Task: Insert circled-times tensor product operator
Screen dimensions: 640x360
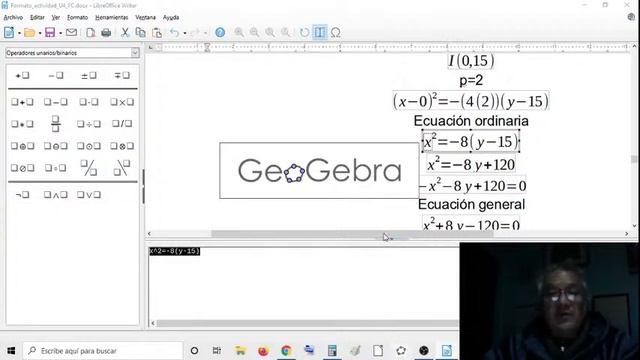Action: 122,146
